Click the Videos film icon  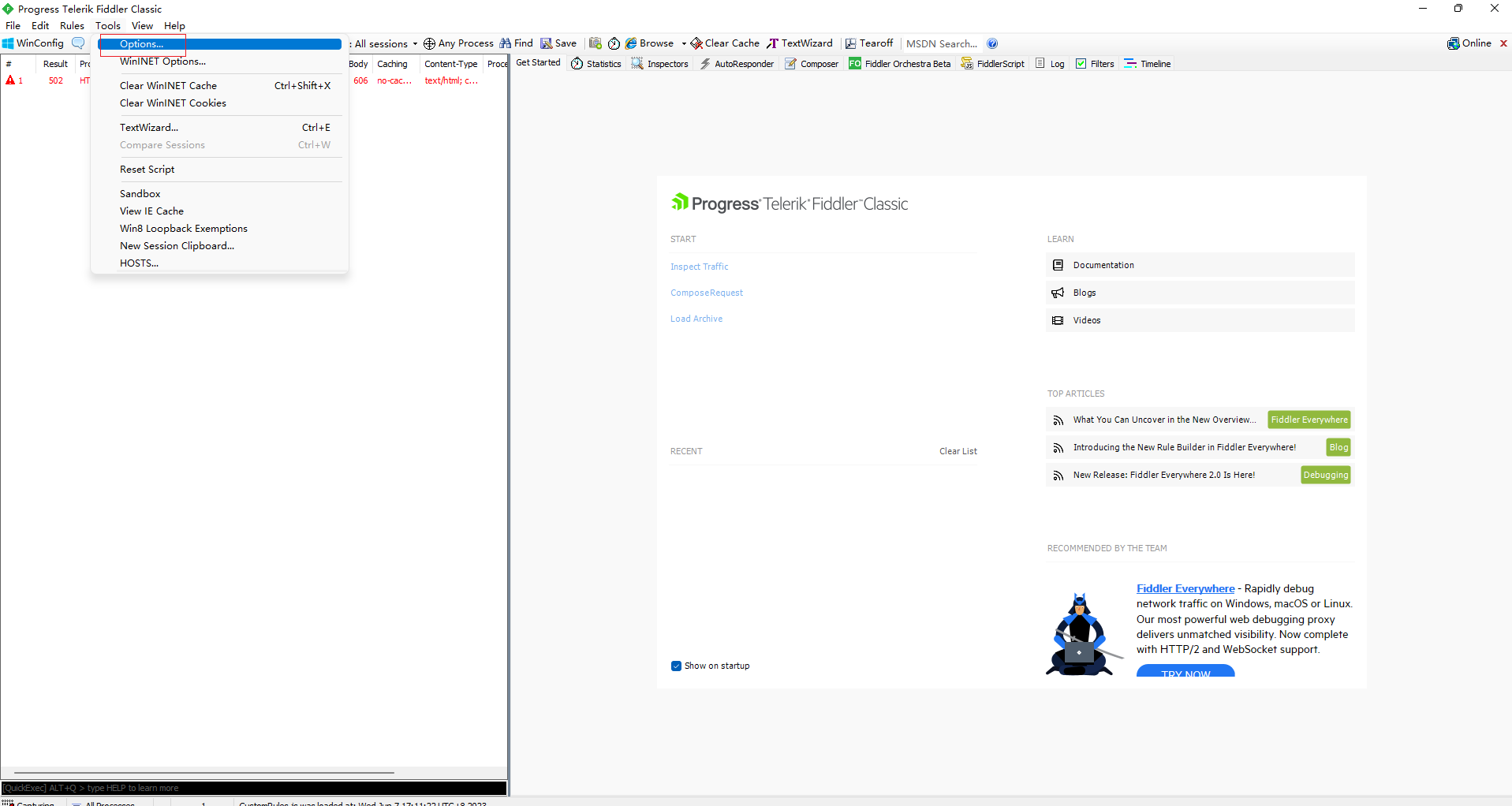coord(1058,320)
